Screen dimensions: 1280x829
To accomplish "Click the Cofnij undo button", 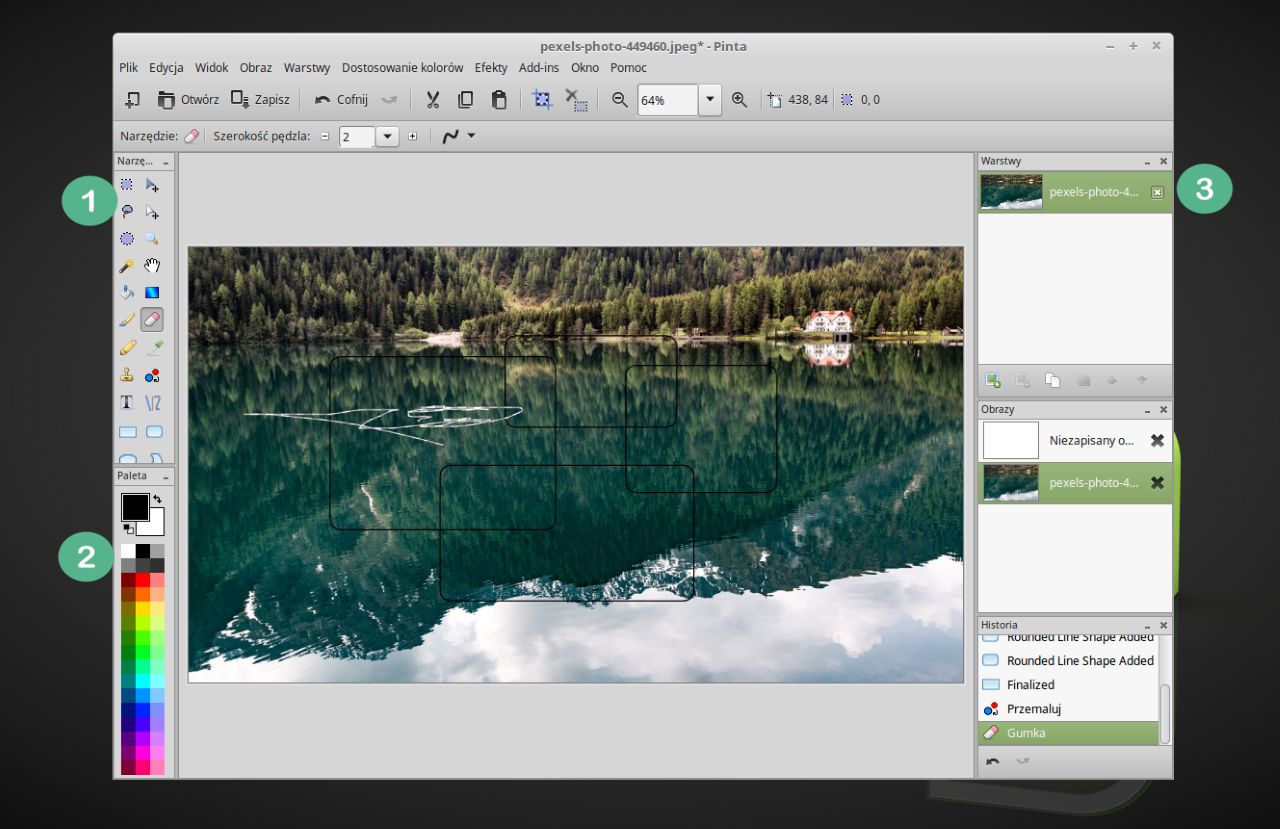I will 341,100.
